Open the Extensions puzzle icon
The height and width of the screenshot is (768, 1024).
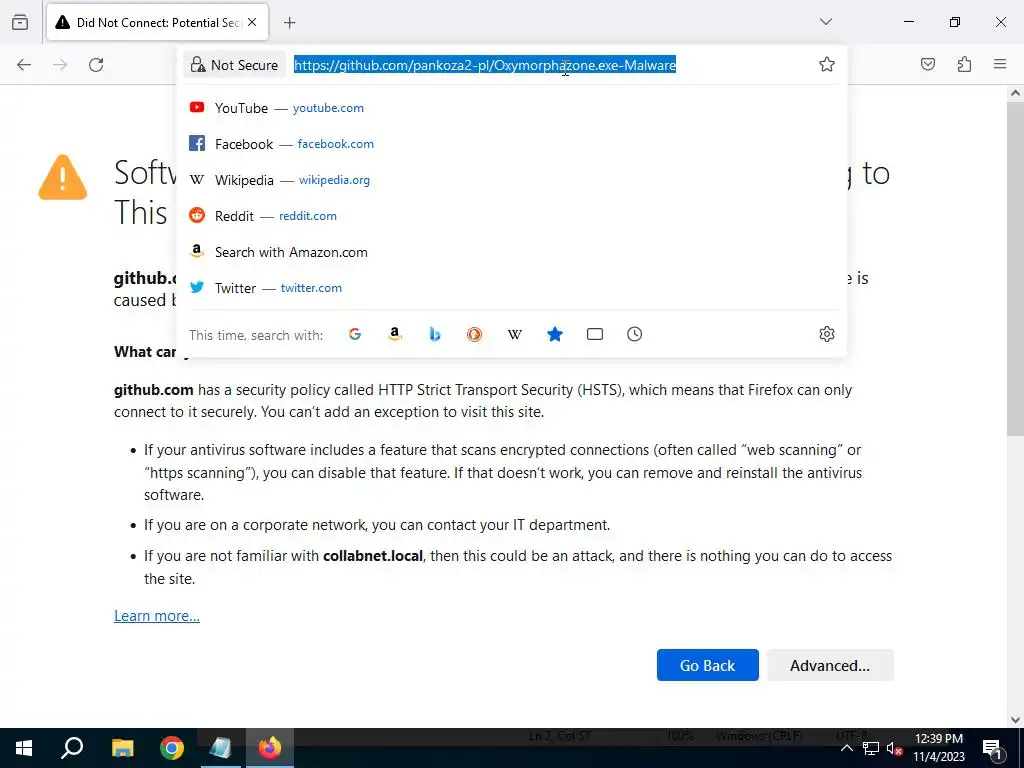pos(964,64)
